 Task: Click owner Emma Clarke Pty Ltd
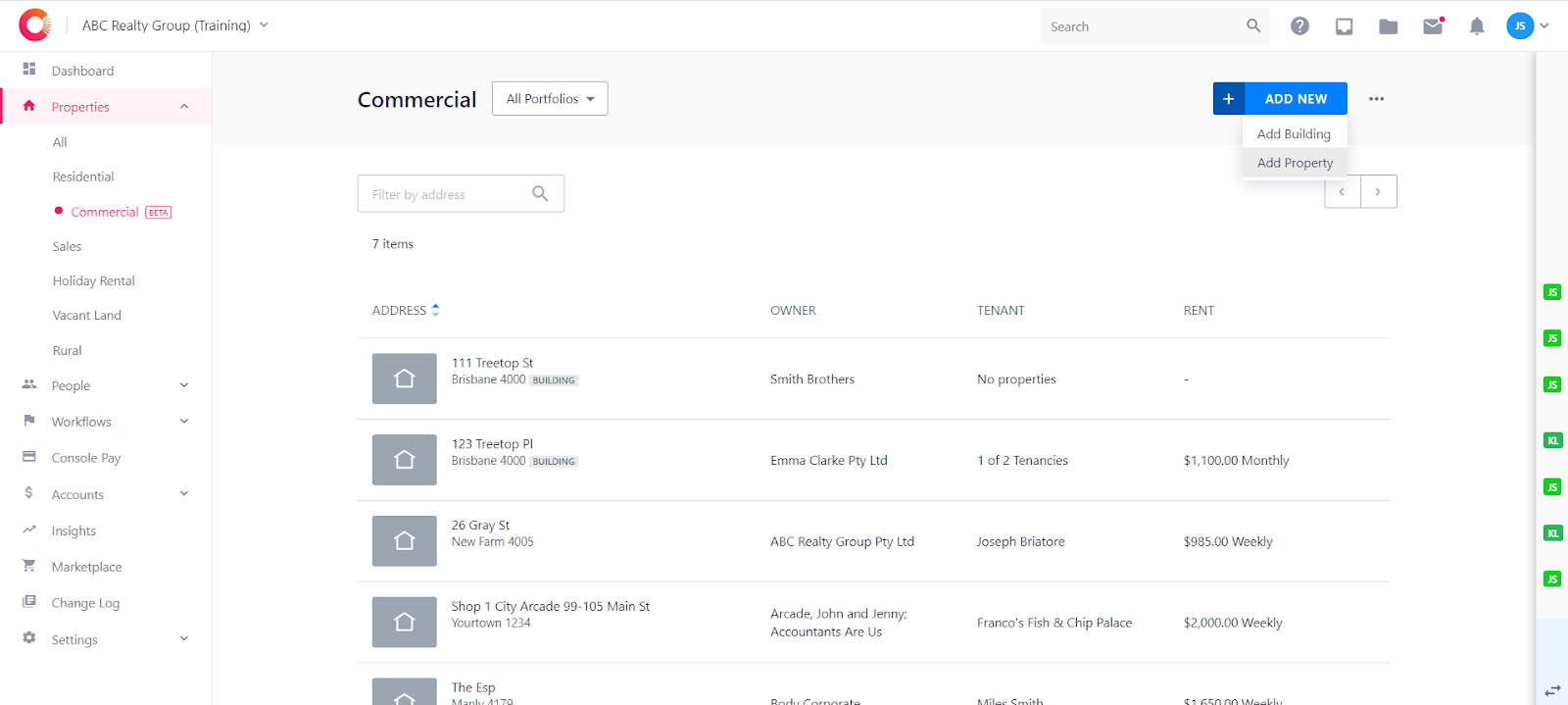click(829, 461)
